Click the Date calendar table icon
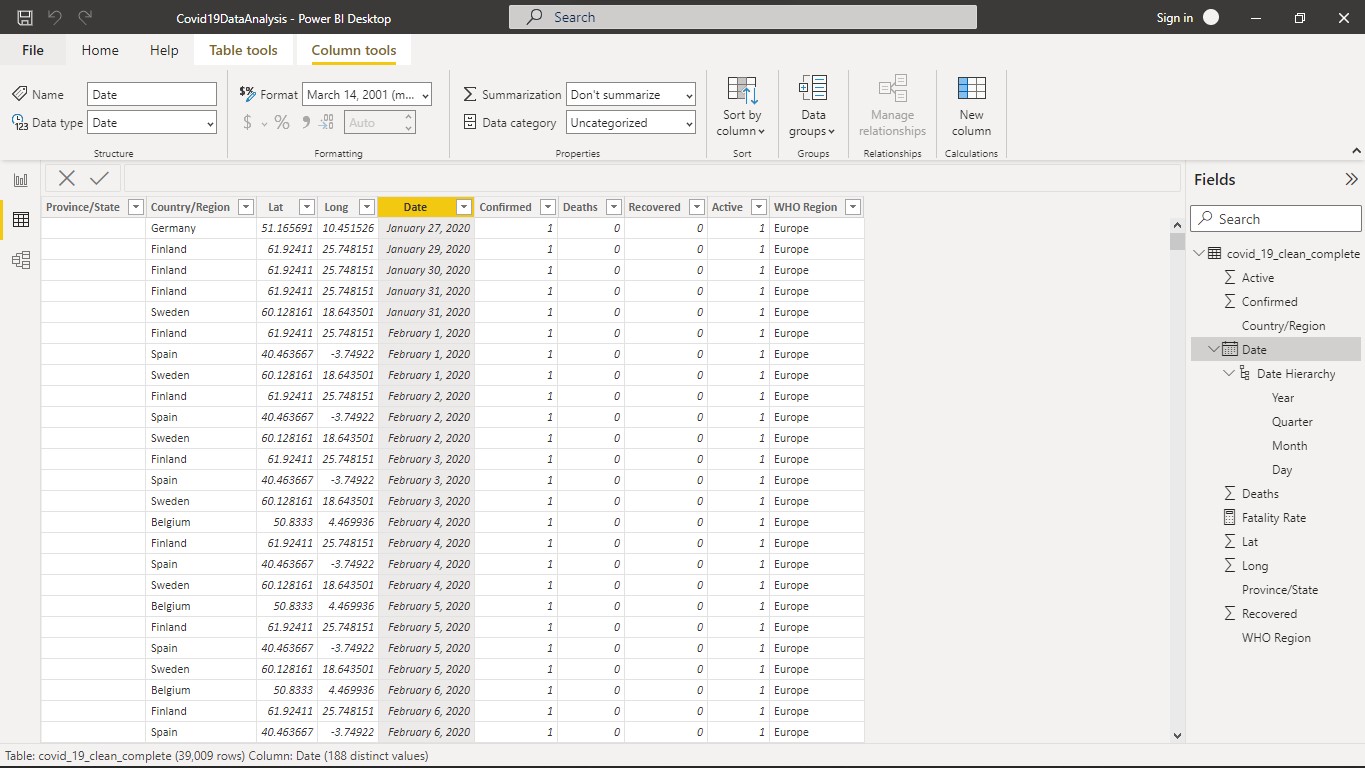The image size is (1365, 768). 1230,349
